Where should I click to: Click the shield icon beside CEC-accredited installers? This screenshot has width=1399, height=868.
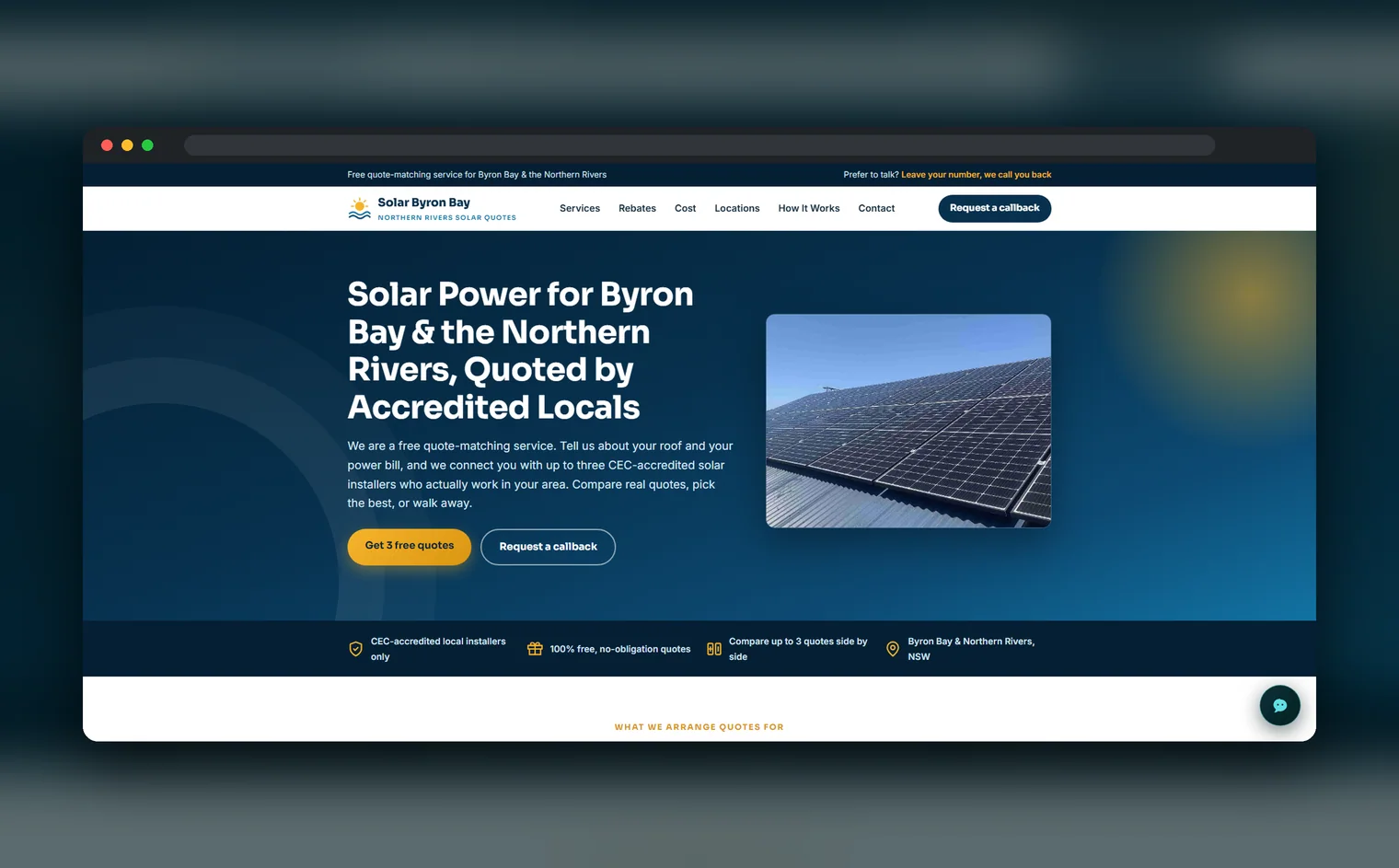click(355, 649)
